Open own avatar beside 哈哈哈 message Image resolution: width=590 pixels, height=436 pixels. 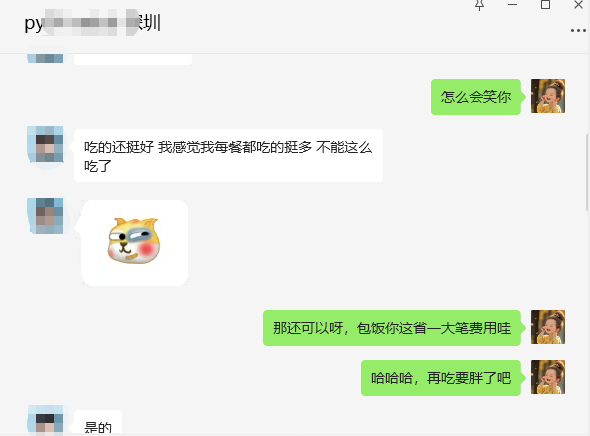point(548,377)
